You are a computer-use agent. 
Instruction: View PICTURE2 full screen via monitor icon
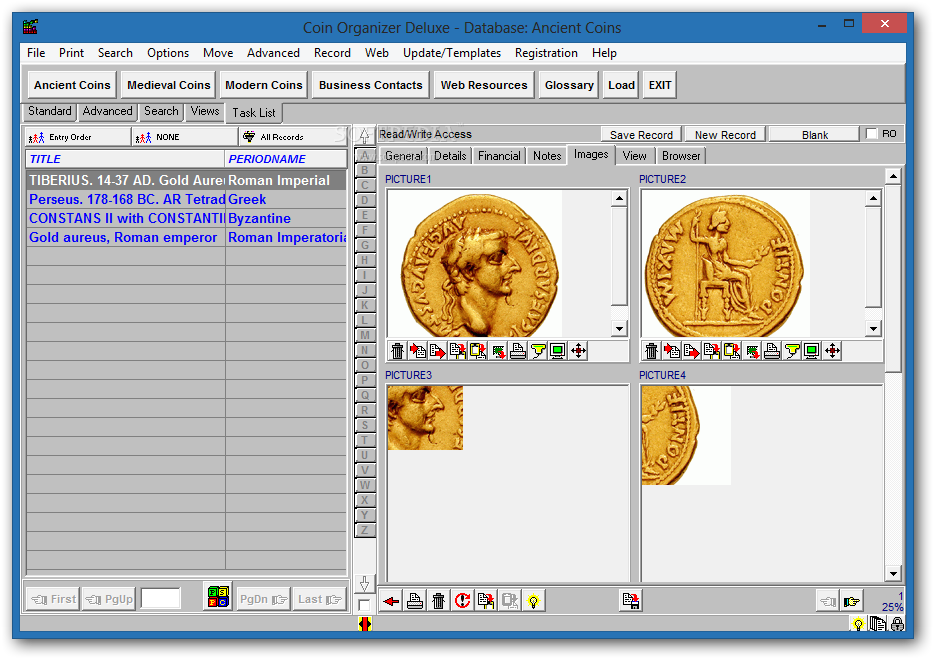811,351
